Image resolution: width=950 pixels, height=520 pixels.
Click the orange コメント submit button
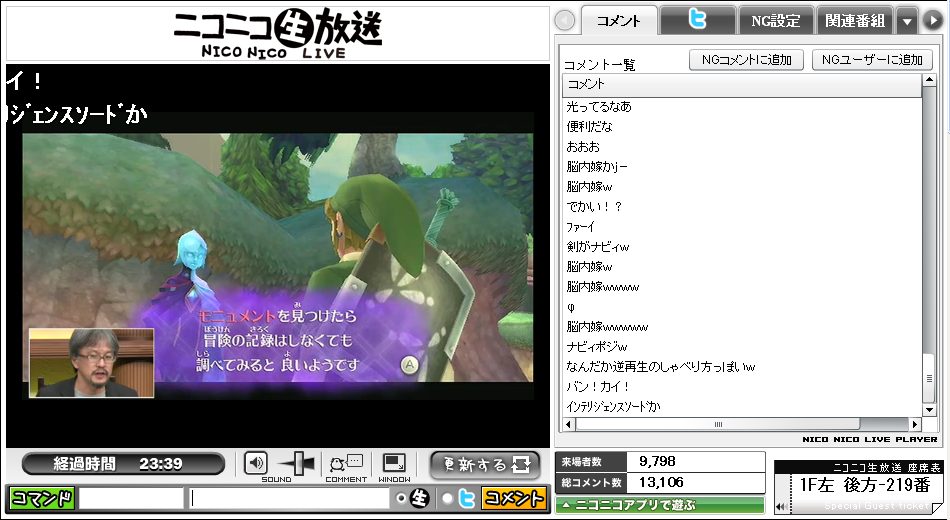click(x=513, y=498)
